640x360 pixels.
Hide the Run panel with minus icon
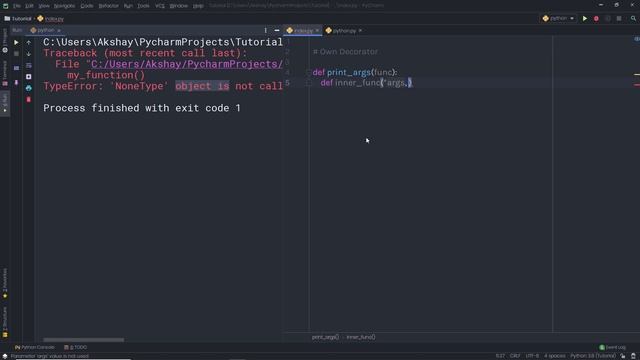coord(277,30)
